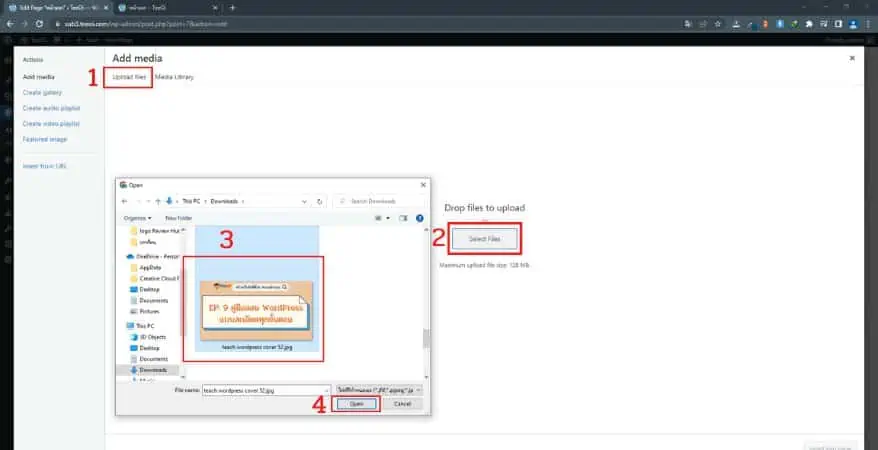
Task: Click the Open button in file dialog
Action: (356, 404)
